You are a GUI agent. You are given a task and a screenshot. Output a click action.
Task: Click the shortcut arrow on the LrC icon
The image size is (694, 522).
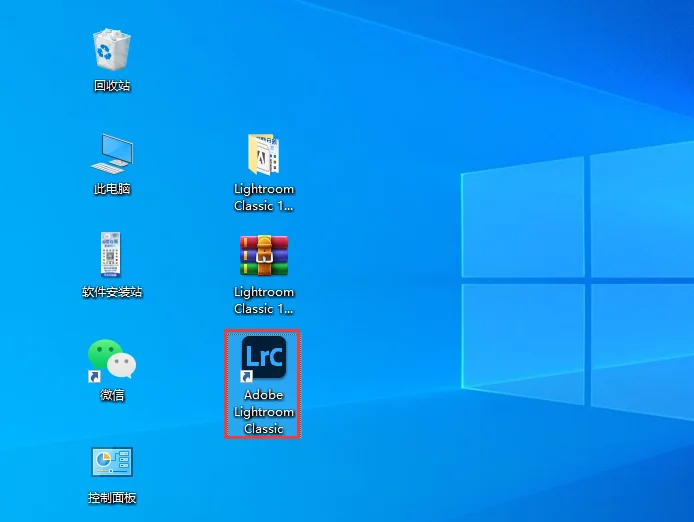[x=246, y=376]
